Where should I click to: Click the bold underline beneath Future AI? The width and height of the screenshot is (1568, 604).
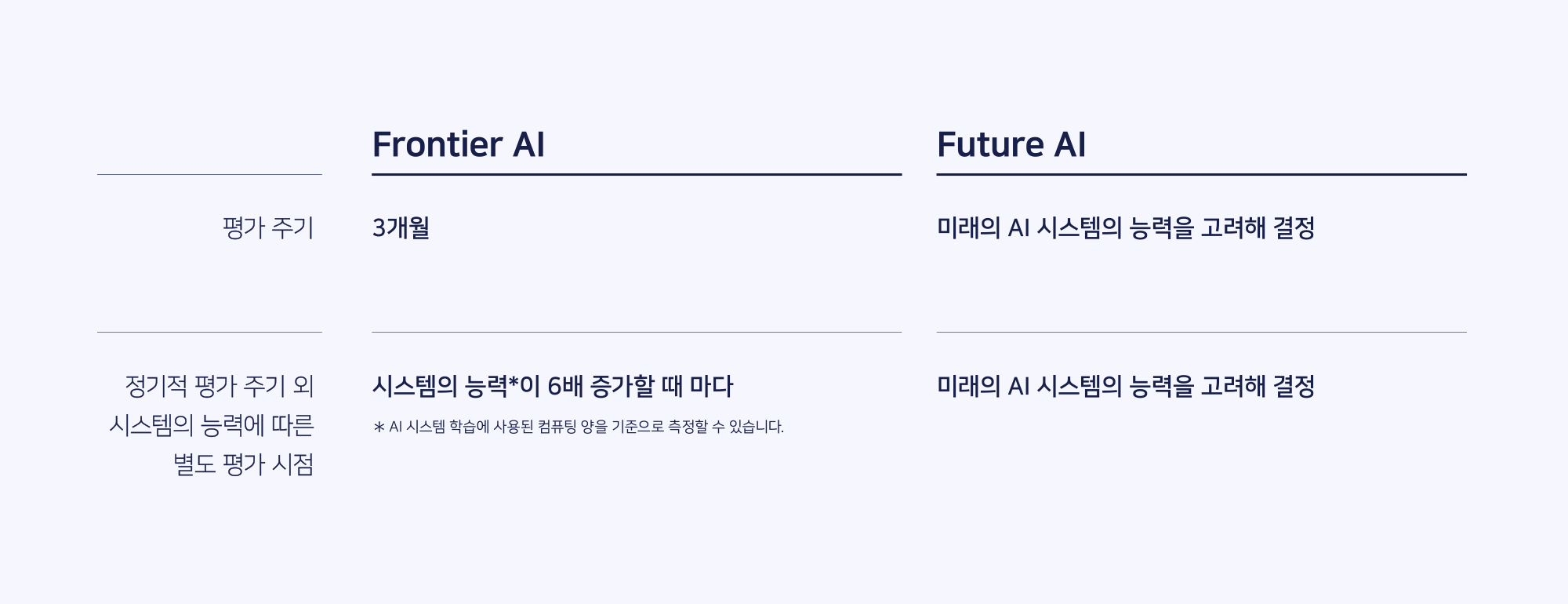1201,174
